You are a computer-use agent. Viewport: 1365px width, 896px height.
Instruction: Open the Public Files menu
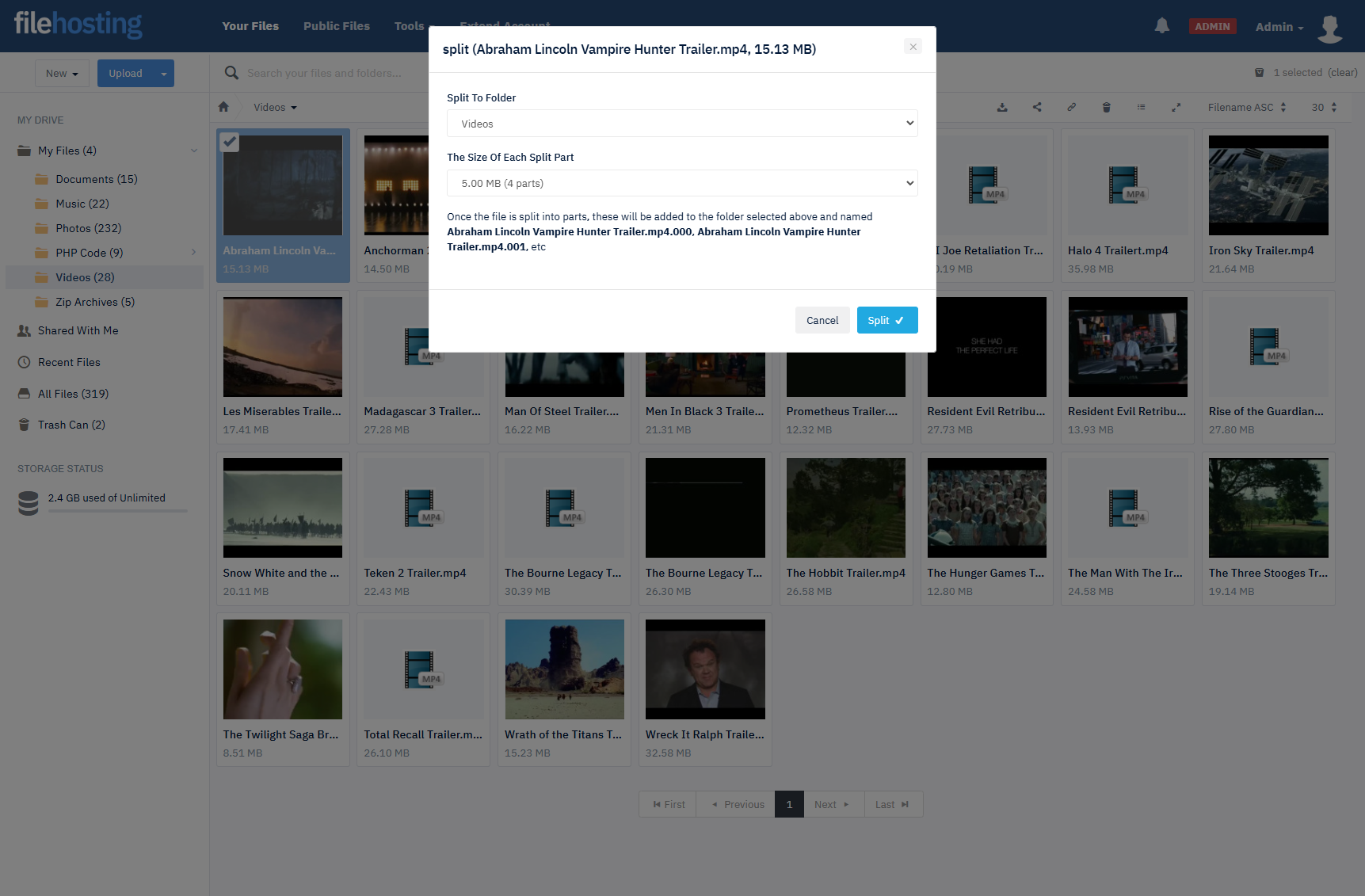336,26
